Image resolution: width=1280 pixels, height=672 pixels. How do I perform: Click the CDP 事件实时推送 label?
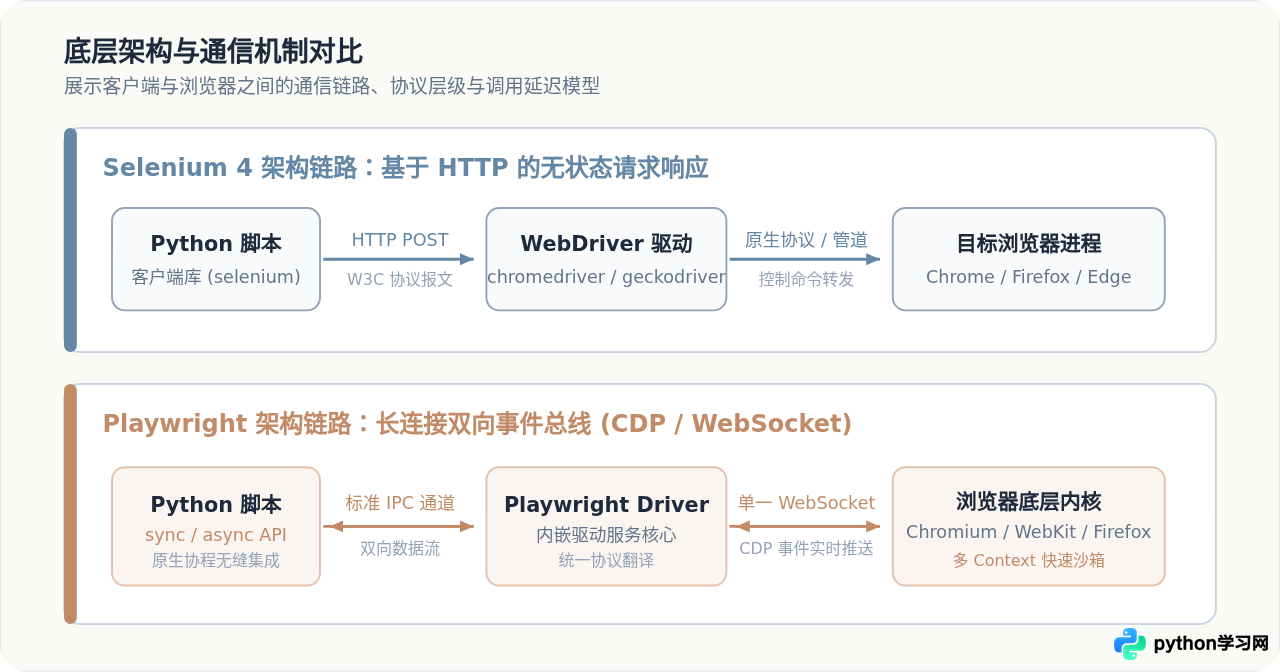(806, 549)
